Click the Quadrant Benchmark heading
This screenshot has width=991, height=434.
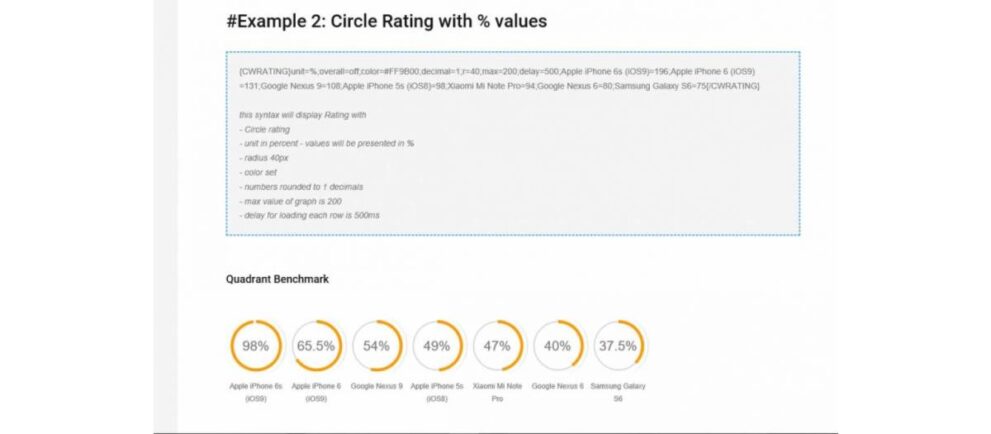[x=277, y=279]
